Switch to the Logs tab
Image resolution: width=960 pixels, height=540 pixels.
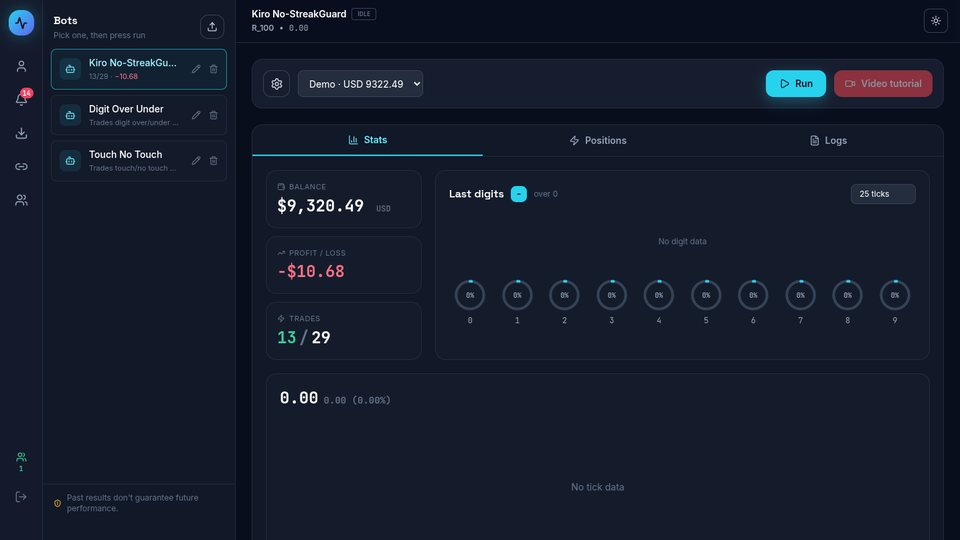coord(828,141)
